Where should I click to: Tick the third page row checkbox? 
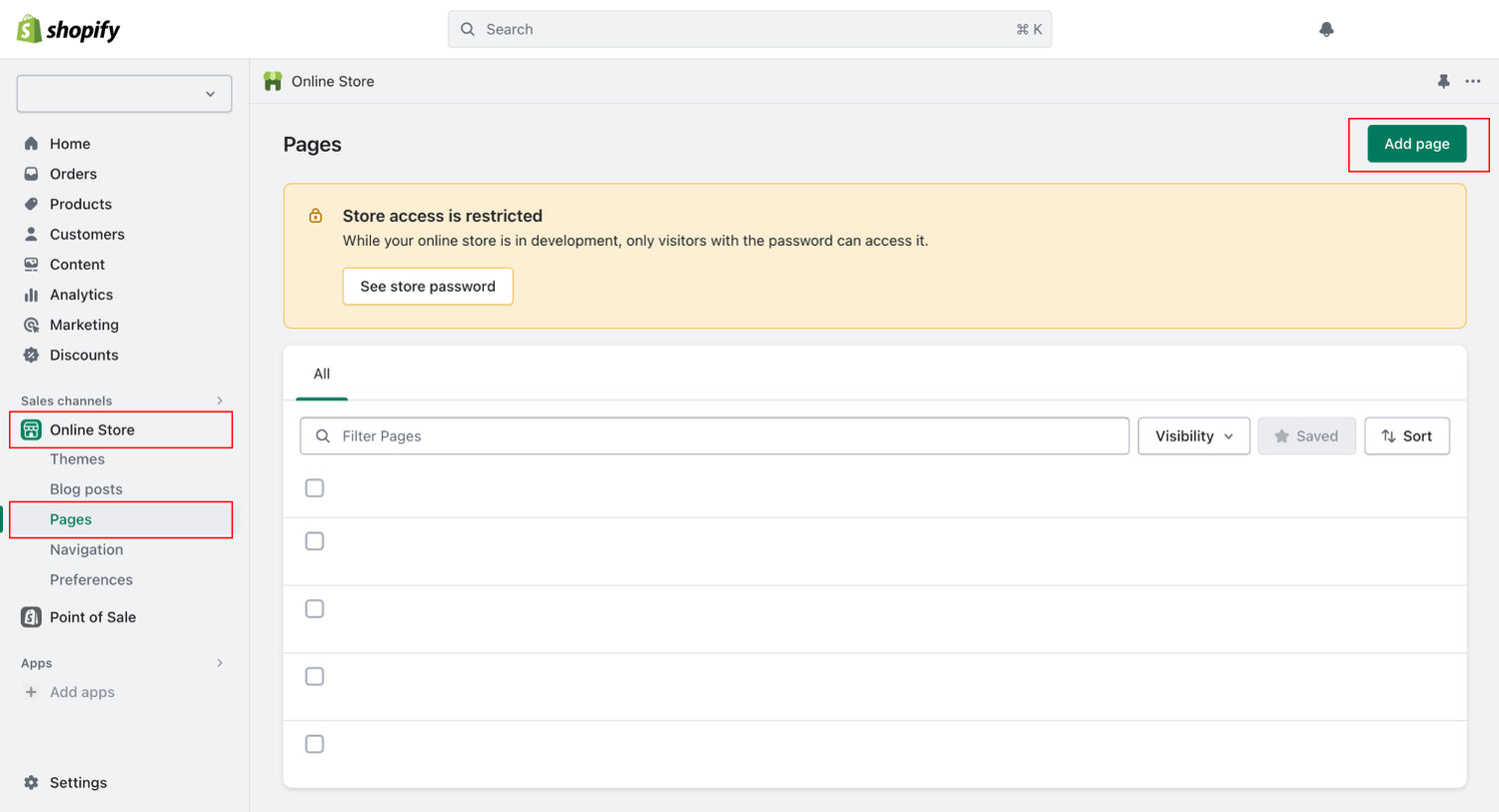(315, 609)
